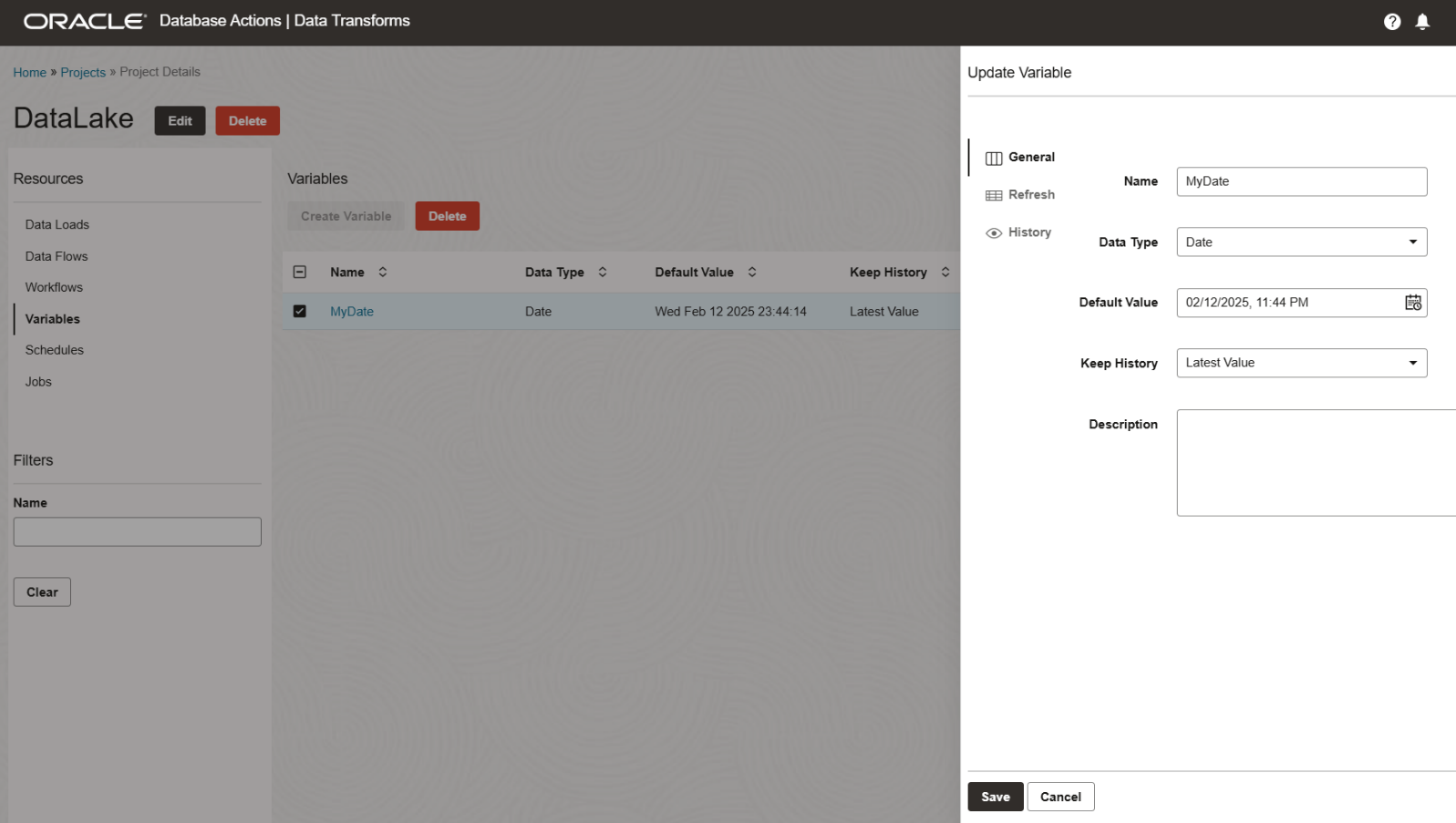
Task: Click the Oracle logo
Action: click(85, 21)
